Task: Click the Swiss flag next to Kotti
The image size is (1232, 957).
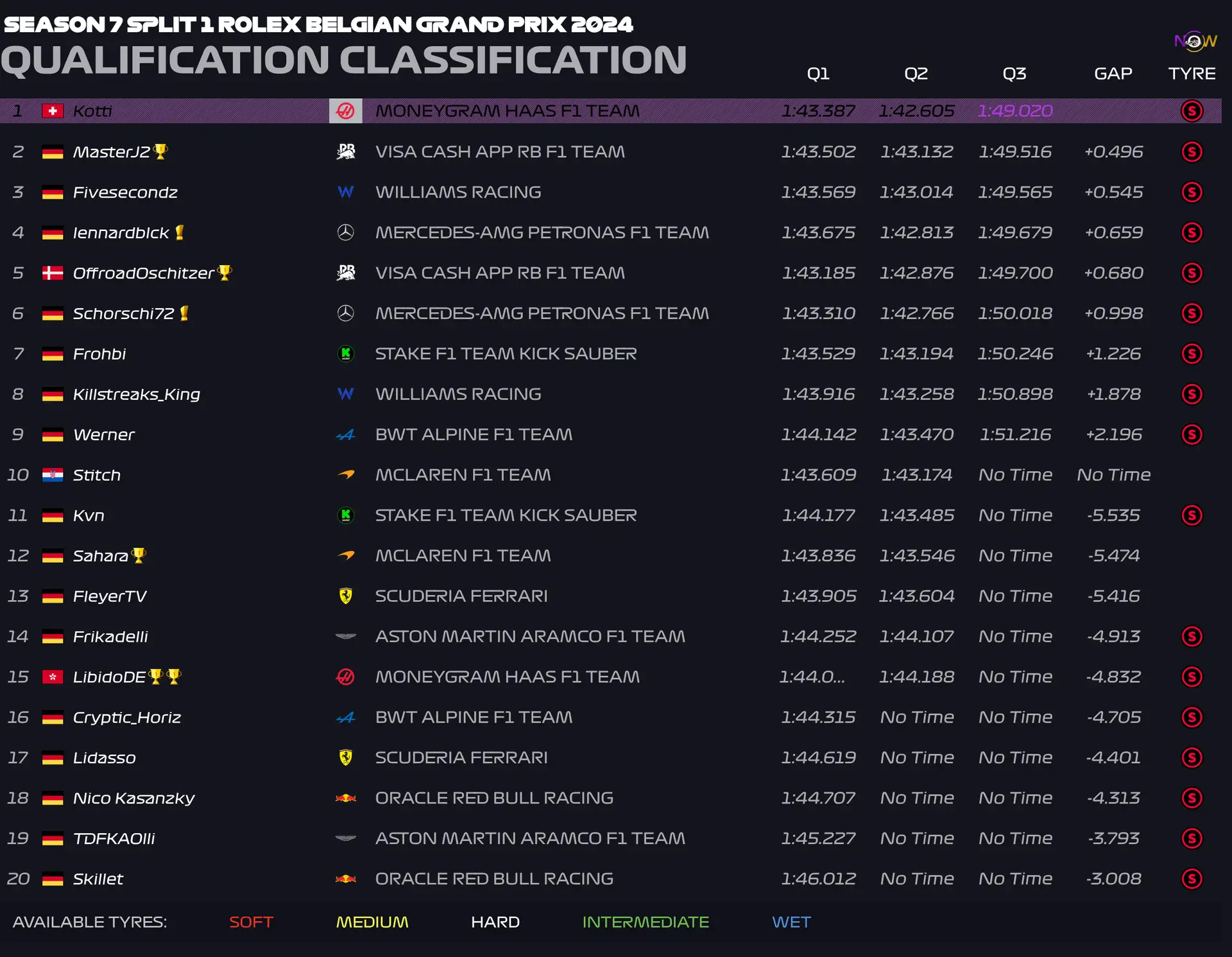Action: (x=52, y=111)
